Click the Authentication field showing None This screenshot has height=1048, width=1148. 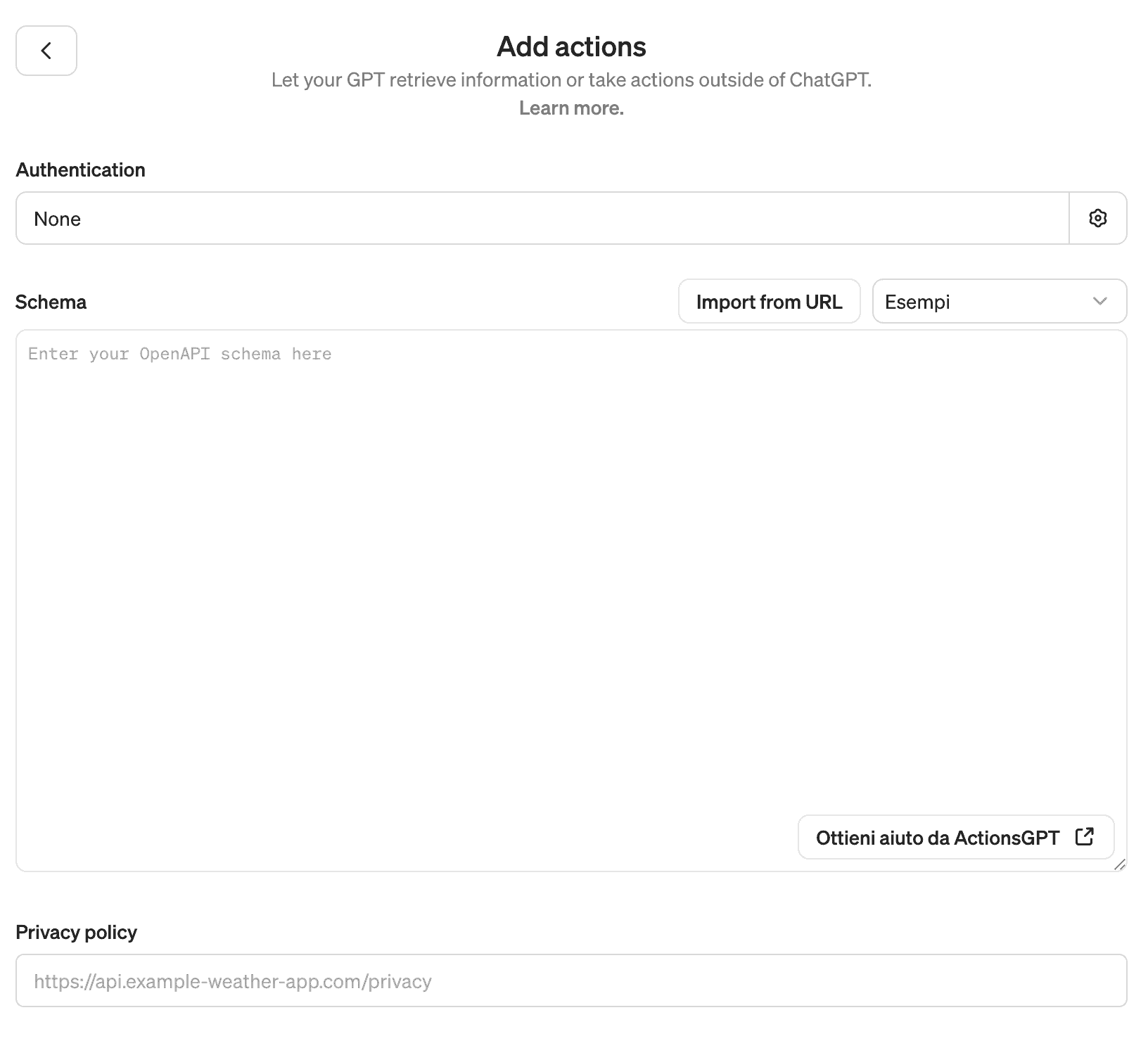(x=542, y=219)
